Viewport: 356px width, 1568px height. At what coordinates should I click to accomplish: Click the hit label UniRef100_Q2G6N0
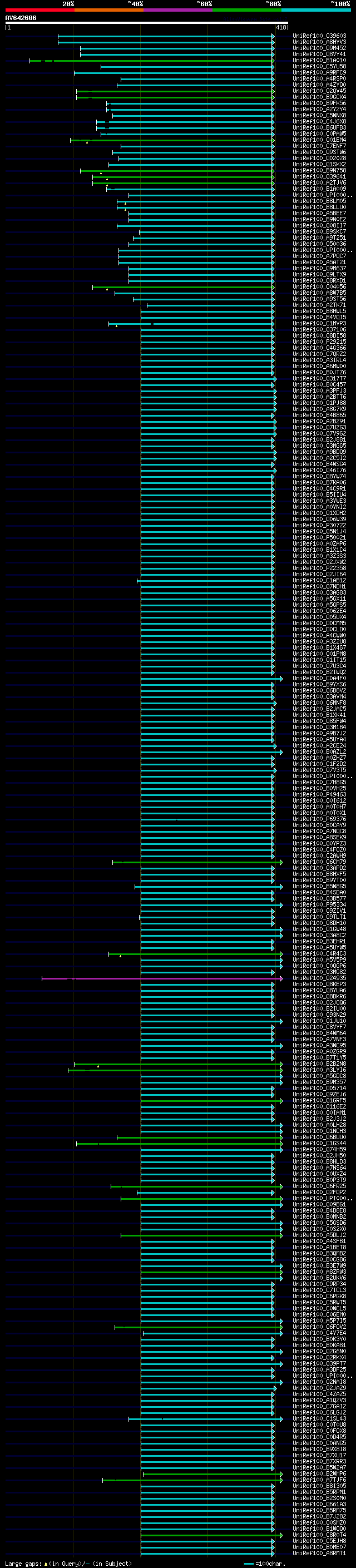pyautogui.click(x=319, y=1351)
